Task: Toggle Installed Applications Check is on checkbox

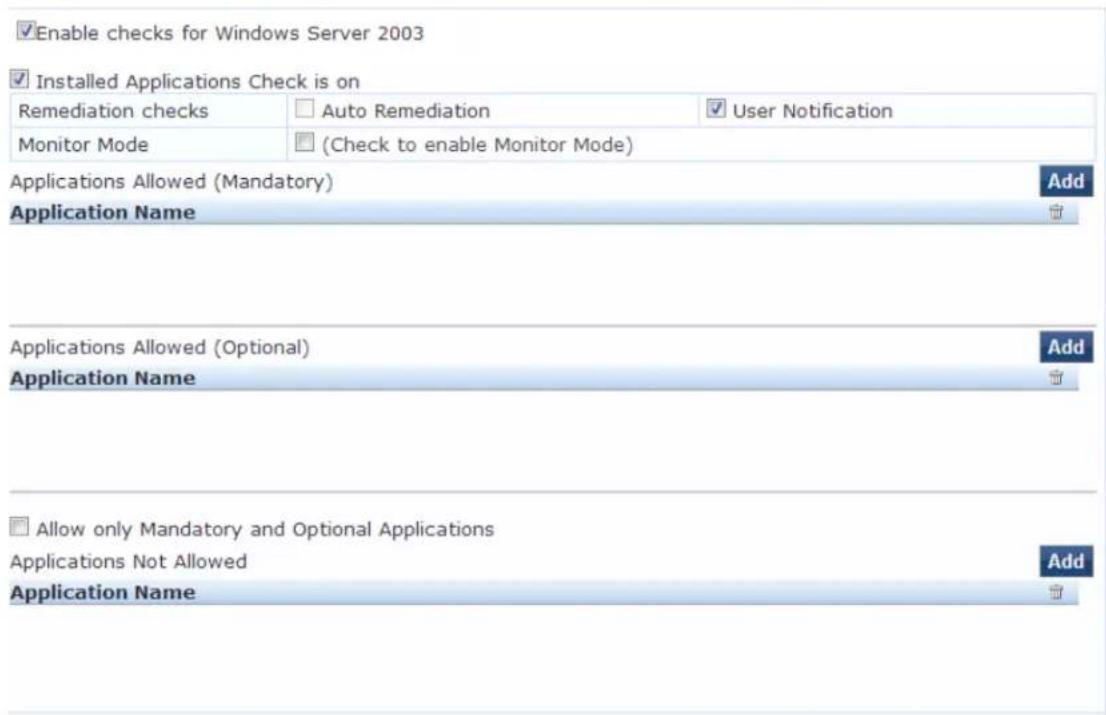Action: 20,79
